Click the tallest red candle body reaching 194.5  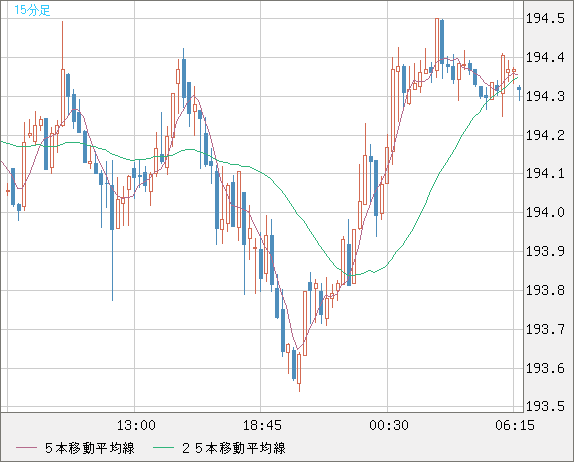(x=437, y=44)
